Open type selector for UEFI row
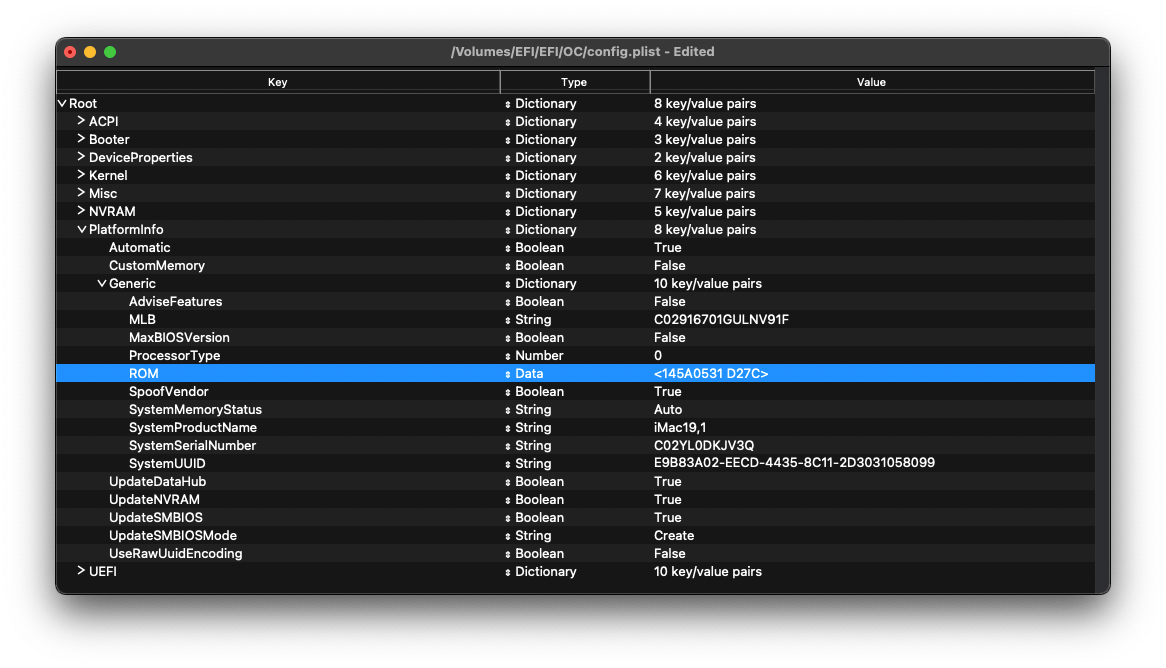Image resolution: width=1166 pixels, height=668 pixels. [508, 572]
